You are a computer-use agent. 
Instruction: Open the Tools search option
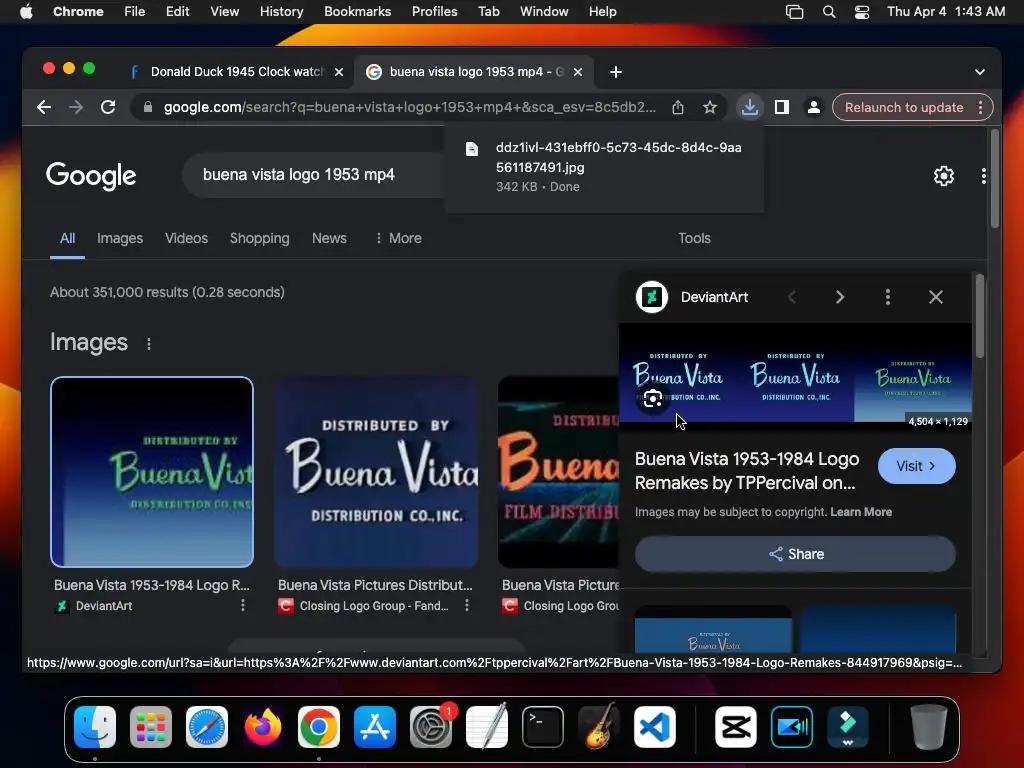pyautogui.click(x=694, y=238)
